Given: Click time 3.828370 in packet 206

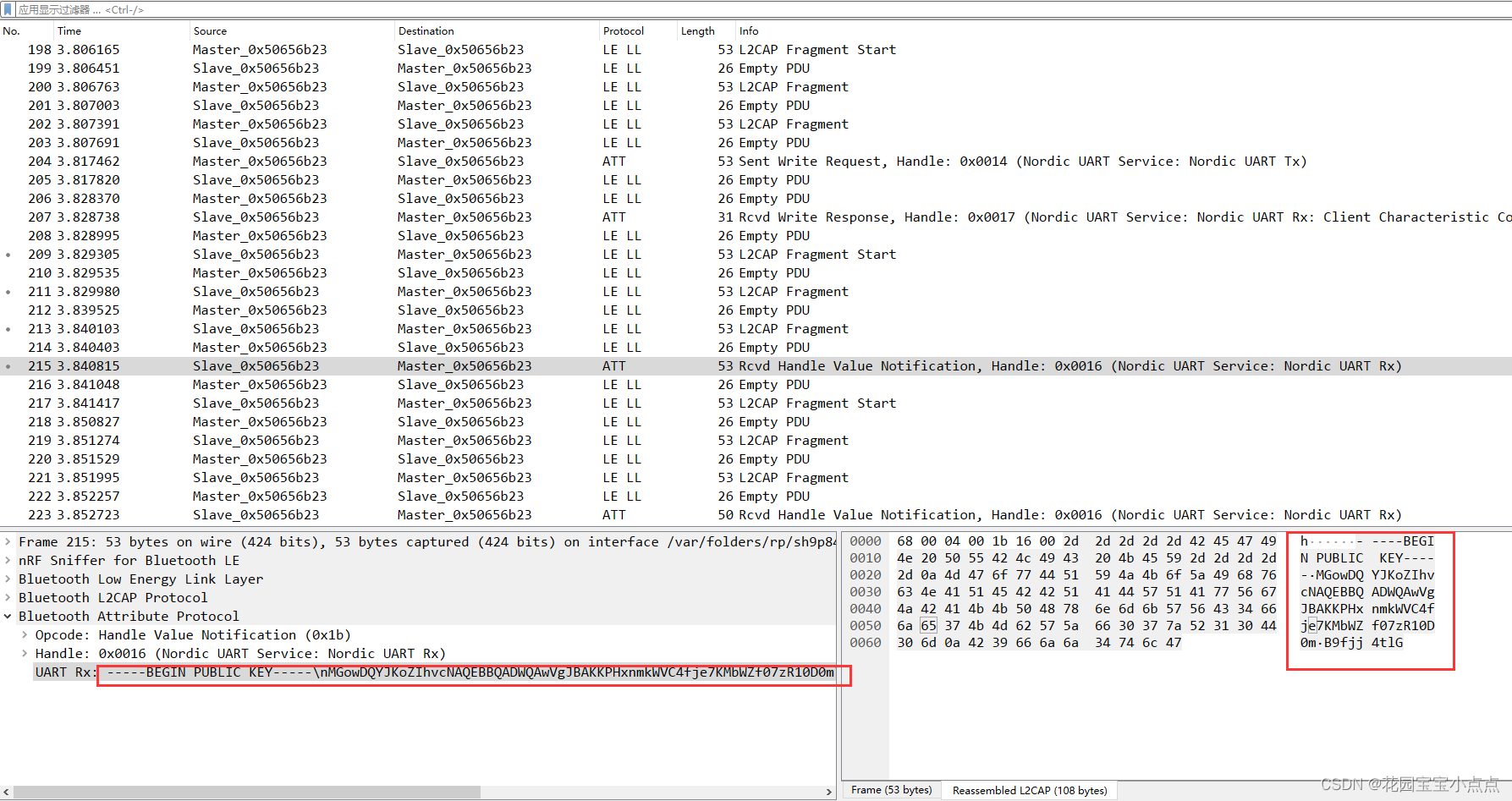Looking at the screenshot, I should click(89, 199).
